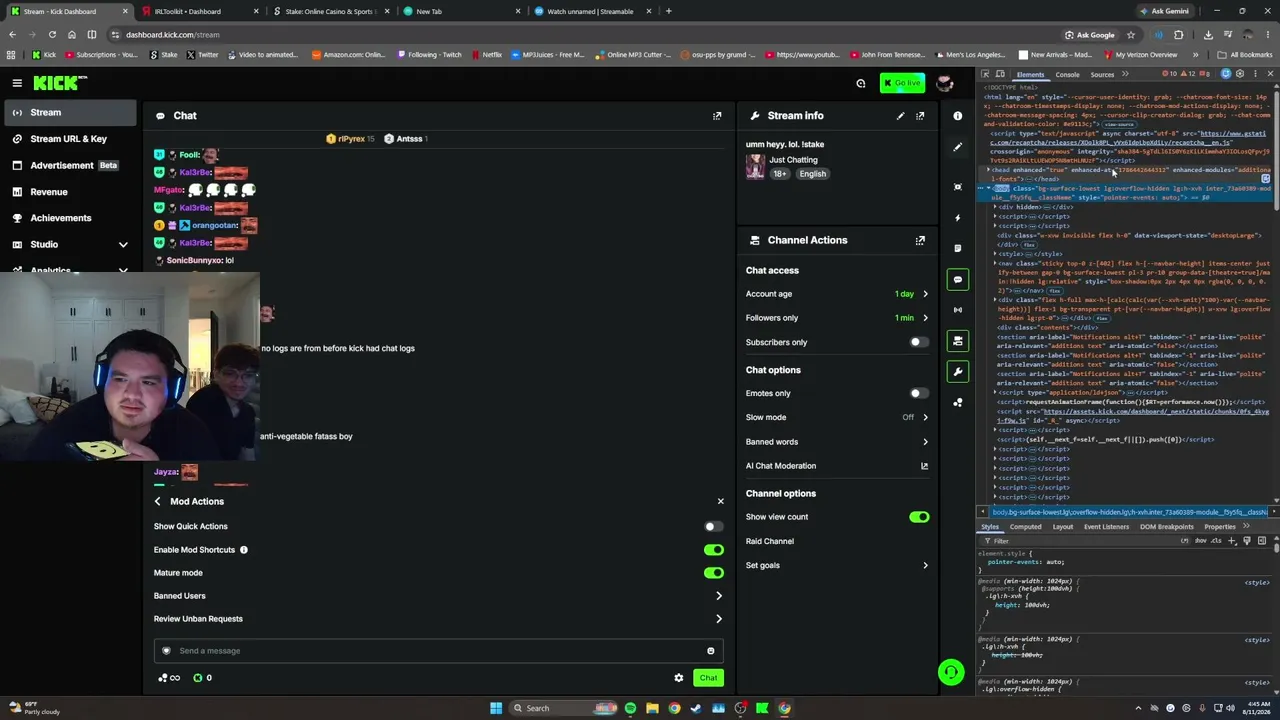Open the Achievements page
This screenshot has width=1280, height=720.
71,218
